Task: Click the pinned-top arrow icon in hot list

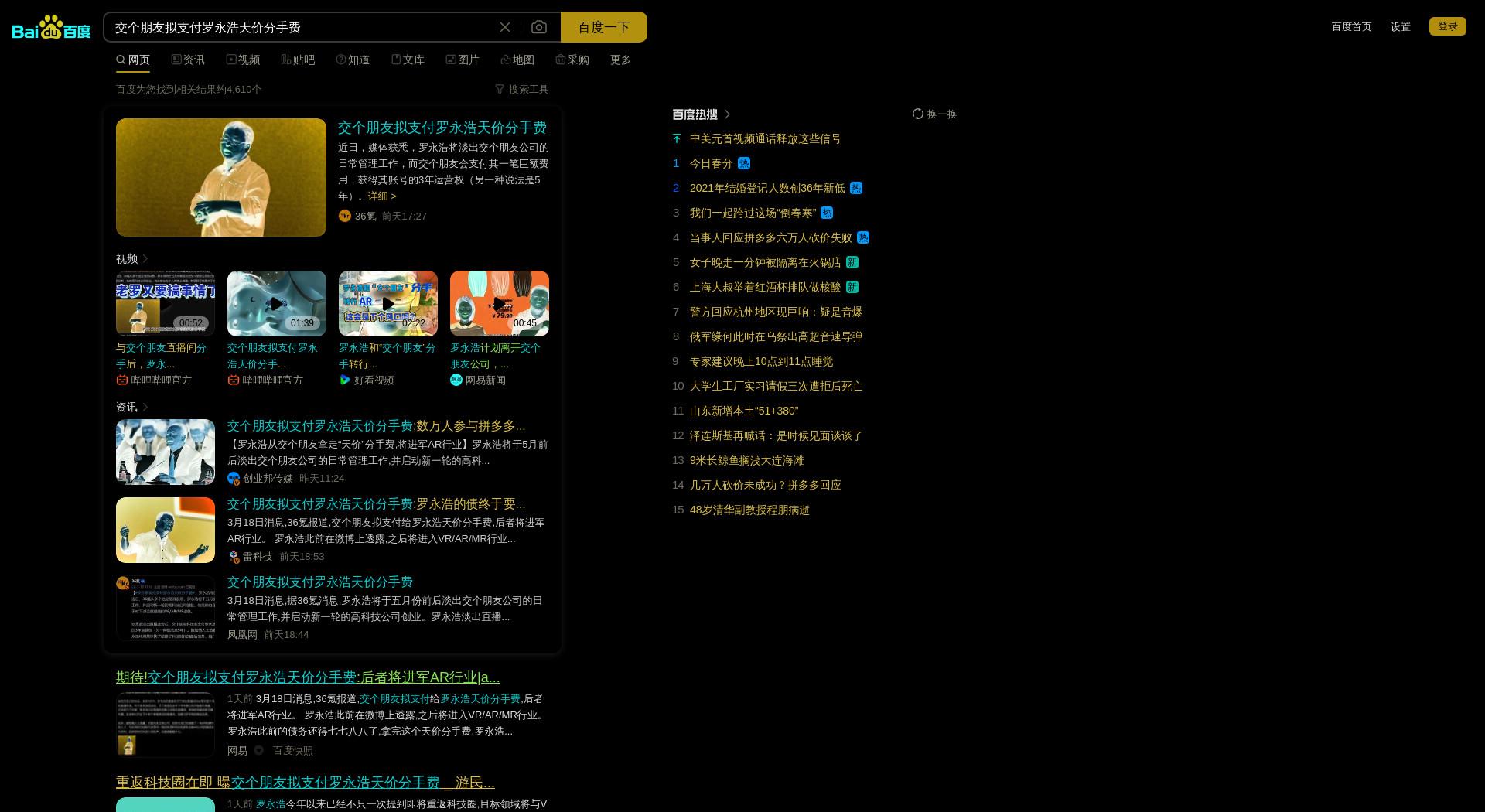Action: click(677, 138)
